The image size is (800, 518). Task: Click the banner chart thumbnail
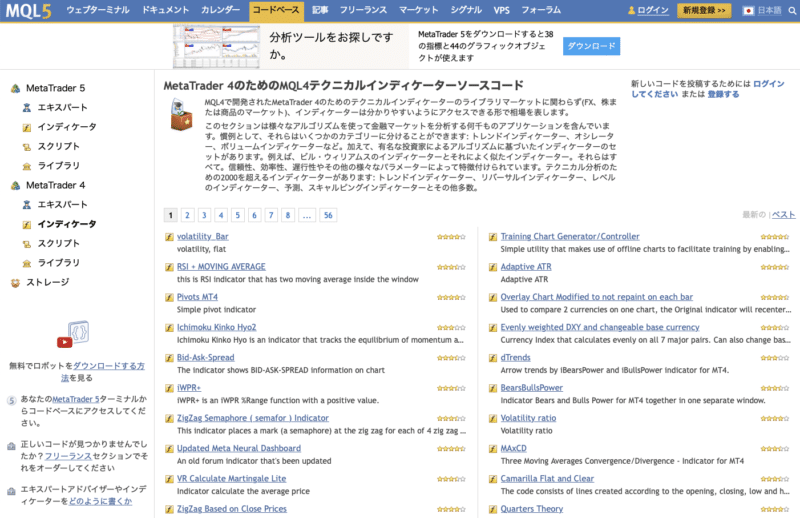pos(216,46)
